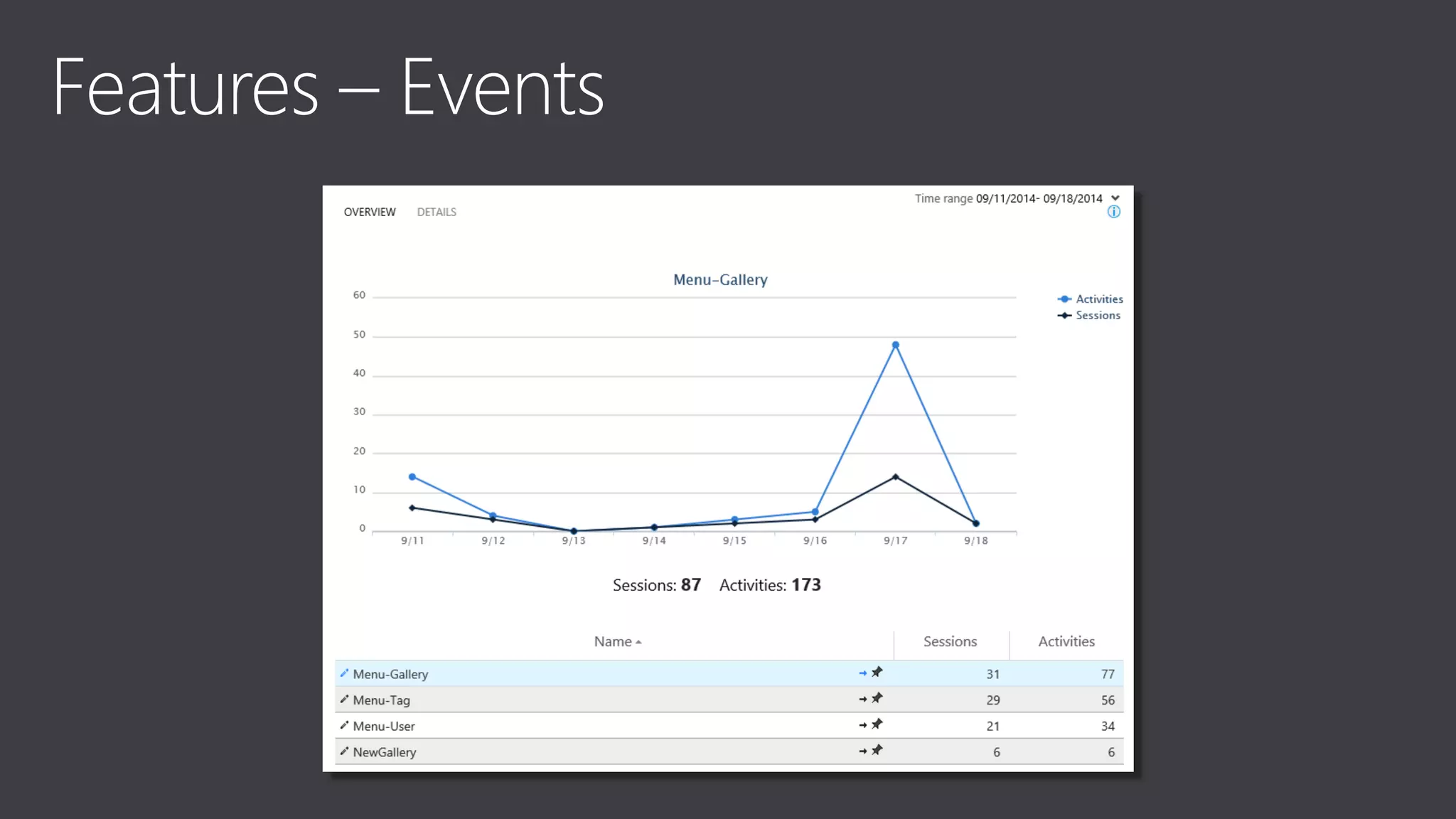The width and height of the screenshot is (1456, 819).
Task: Click the Menu-Gallery chart title
Action: pos(720,280)
